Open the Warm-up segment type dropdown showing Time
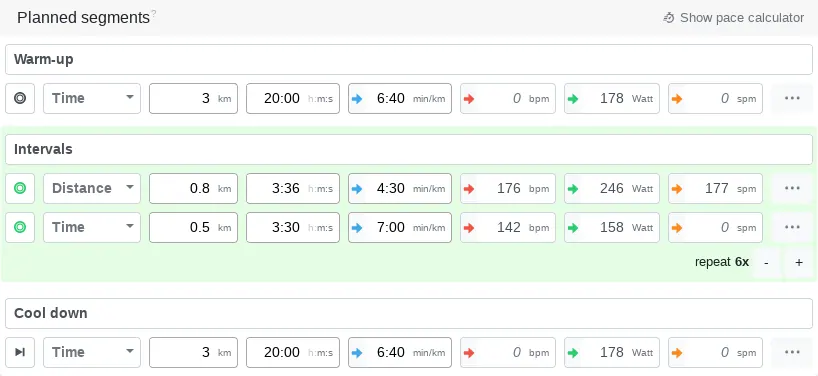The image size is (818, 376). pyautogui.click(x=92, y=98)
